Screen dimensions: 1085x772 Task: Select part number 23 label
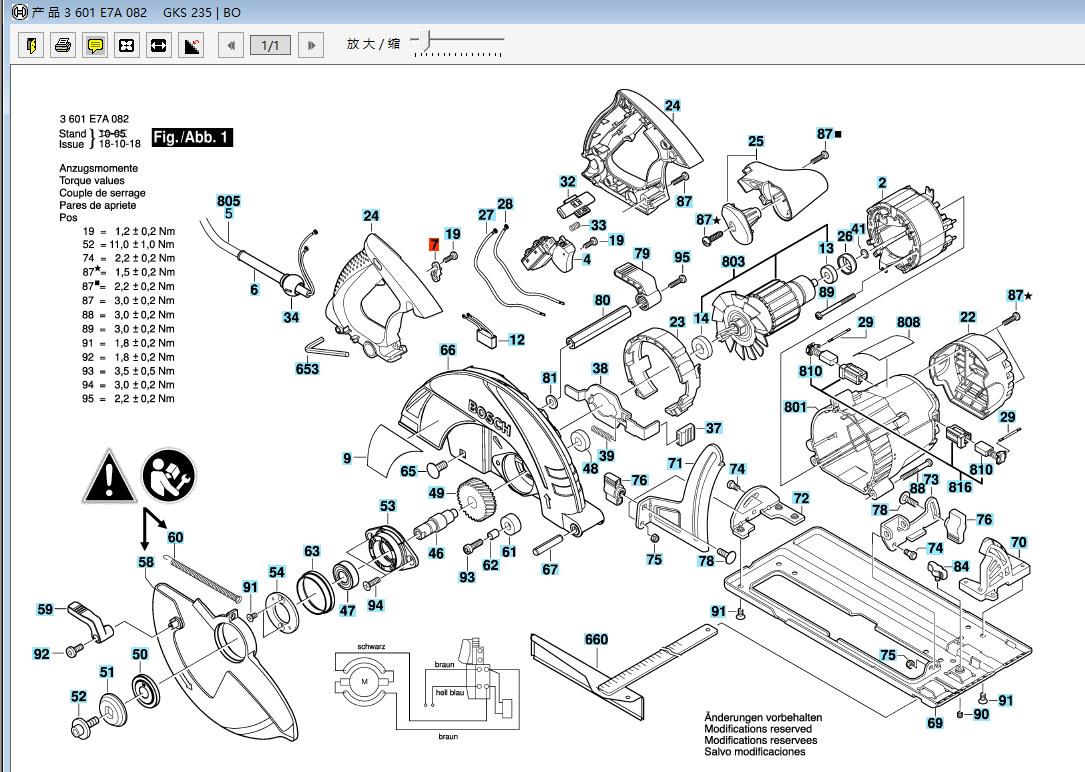pyautogui.click(x=677, y=322)
